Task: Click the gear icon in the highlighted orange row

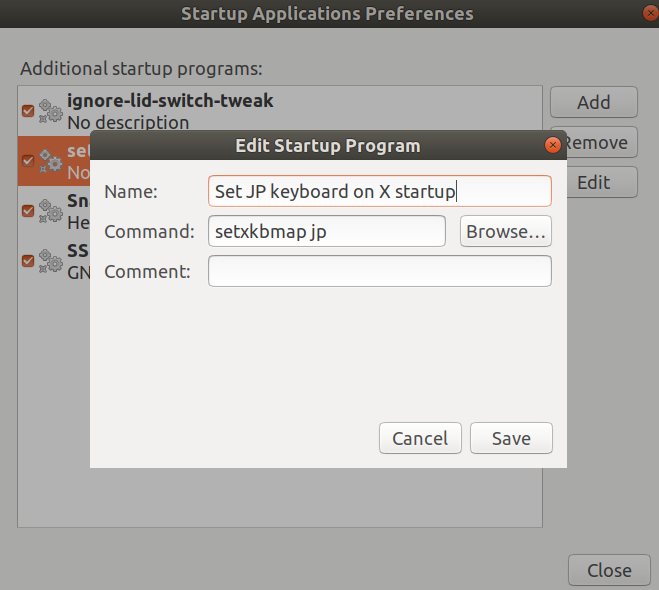Action: (50, 161)
